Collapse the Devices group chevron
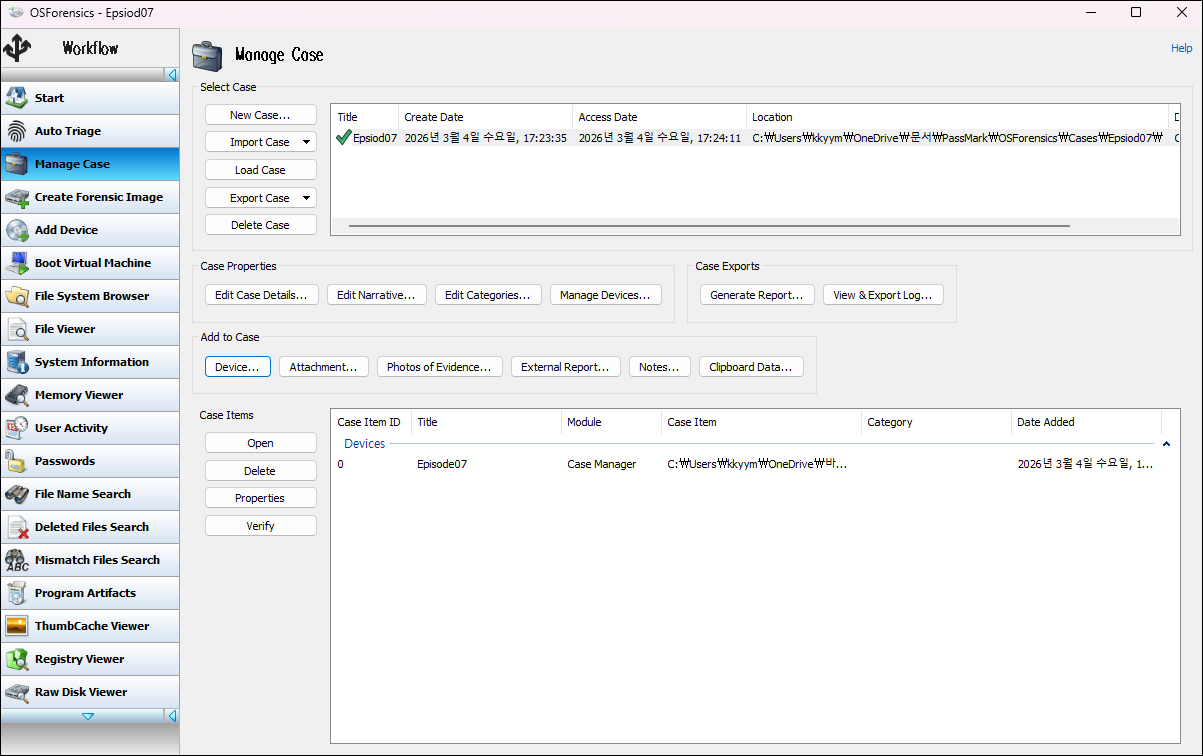 pos(1166,444)
